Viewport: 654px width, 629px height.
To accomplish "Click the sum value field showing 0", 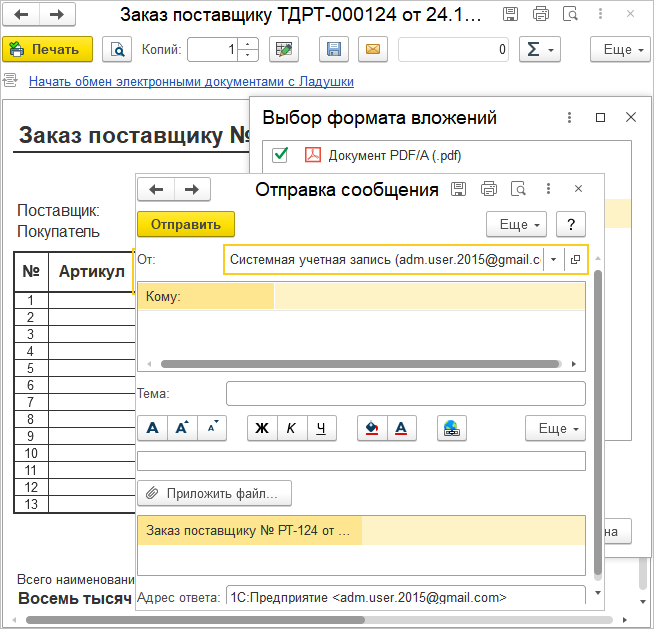I will click(453, 49).
